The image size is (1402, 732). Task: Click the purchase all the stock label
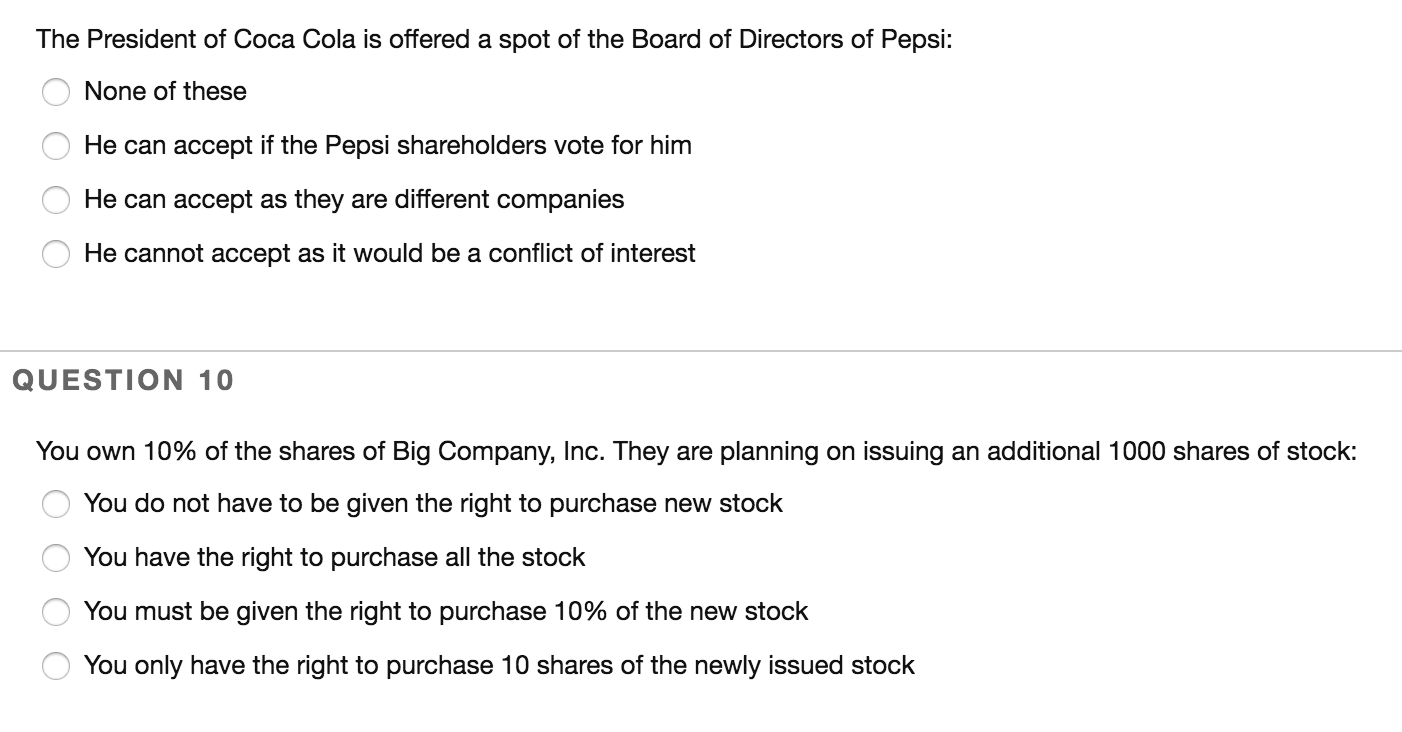[335, 558]
